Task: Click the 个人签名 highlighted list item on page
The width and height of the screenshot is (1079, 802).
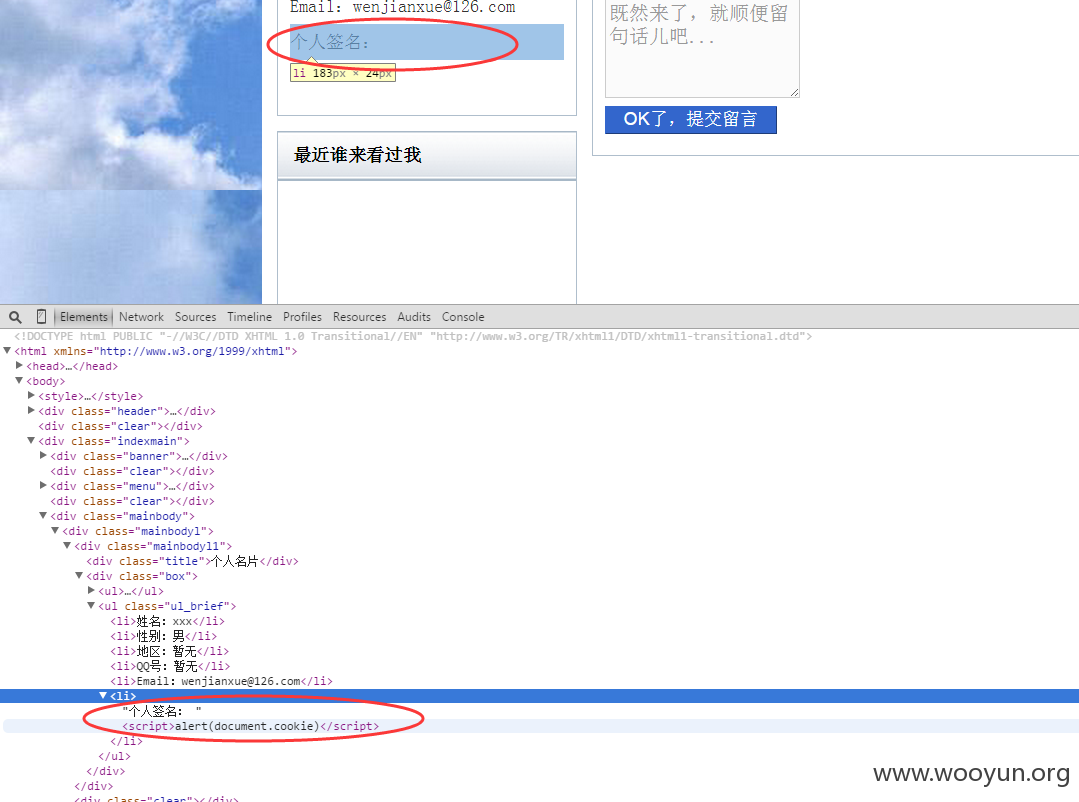Action: coord(427,42)
